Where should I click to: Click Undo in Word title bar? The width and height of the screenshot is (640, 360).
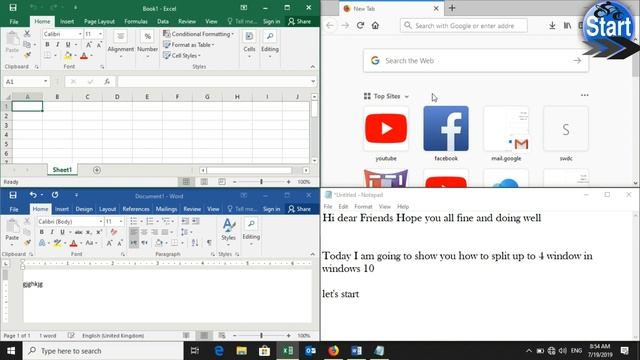click(33, 195)
